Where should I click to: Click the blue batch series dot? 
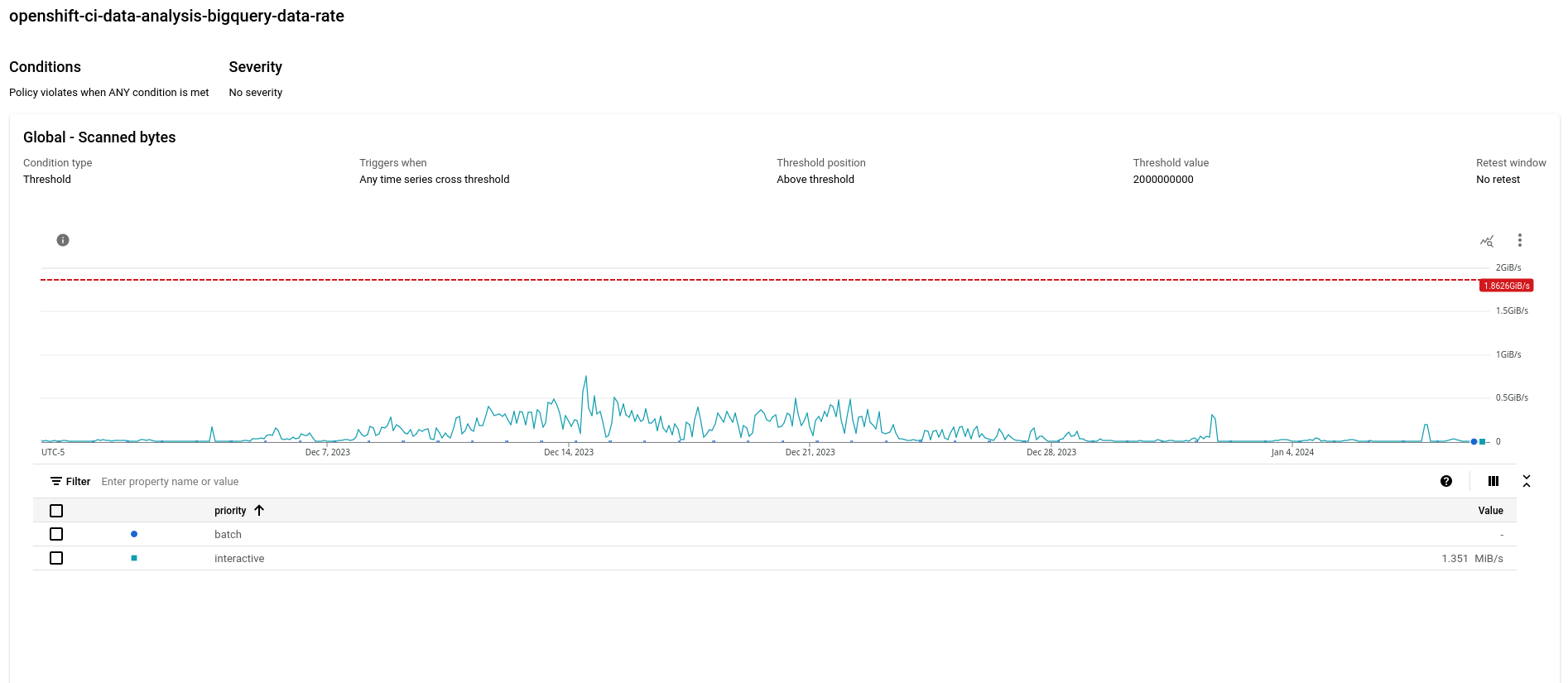pyautogui.click(x=134, y=534)
